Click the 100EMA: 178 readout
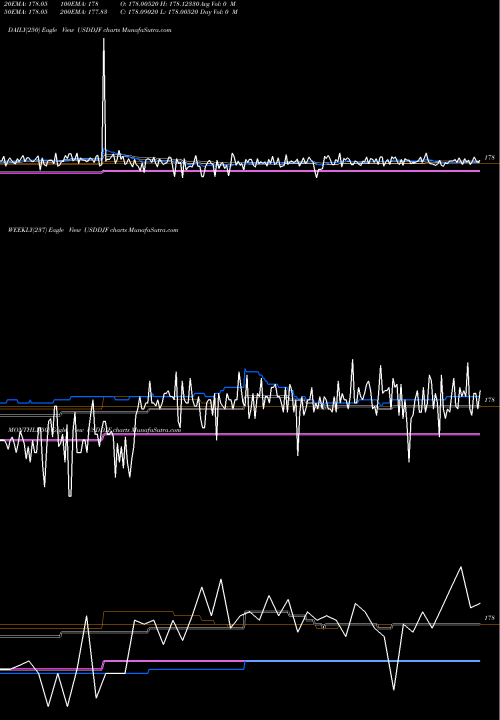This screenshot has width=500, height=720. coord(79,4)
